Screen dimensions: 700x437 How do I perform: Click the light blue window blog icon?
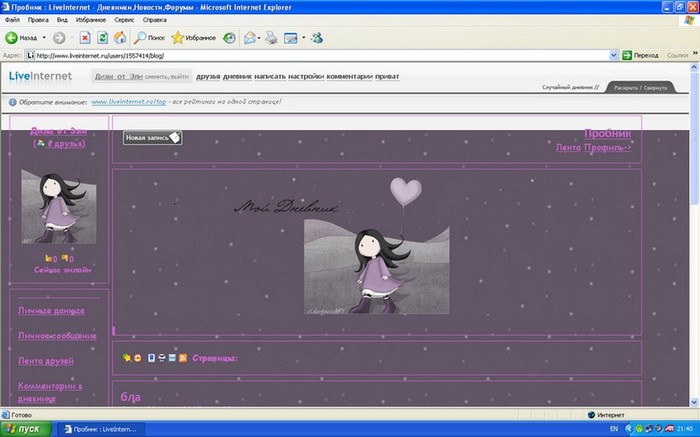[172, 358]
